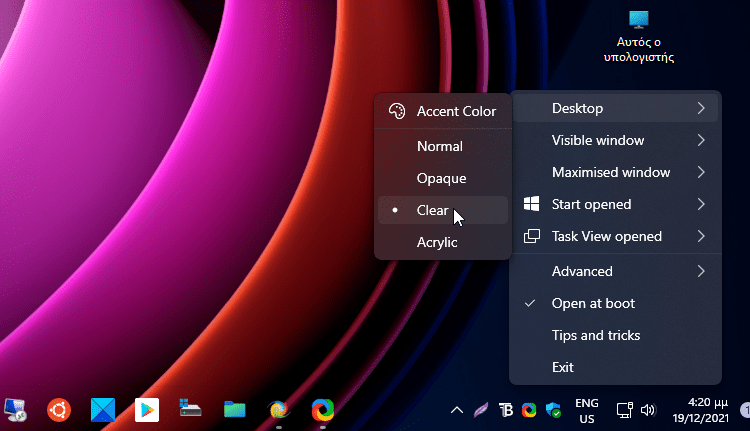Click the Accent Color palette icon
The height and width of the screenshot is (431, 750).
(397, 111)
